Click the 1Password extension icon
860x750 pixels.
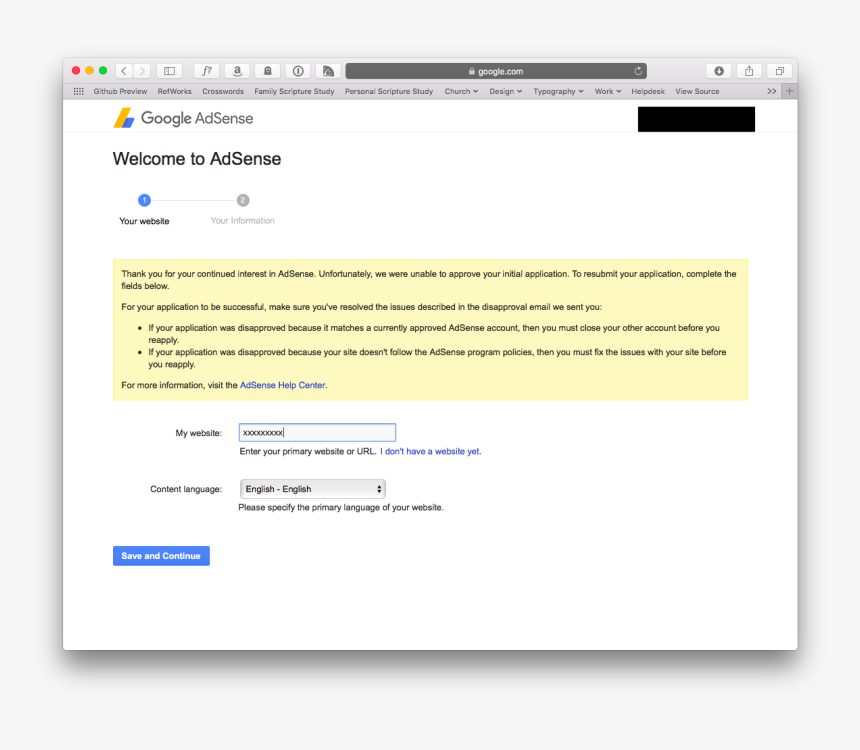tap(298, 71)
